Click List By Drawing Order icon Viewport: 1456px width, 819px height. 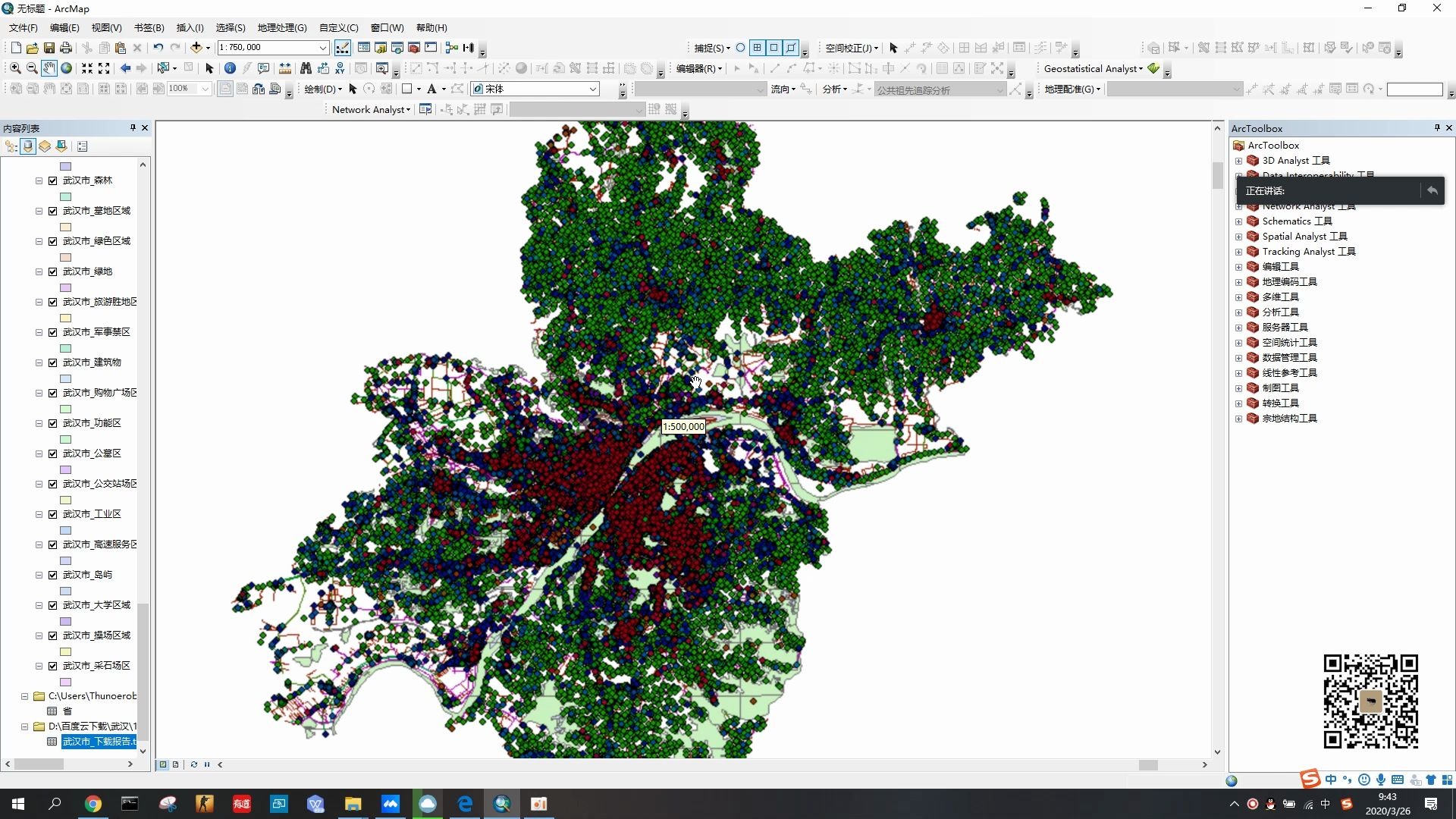point(11,146)
